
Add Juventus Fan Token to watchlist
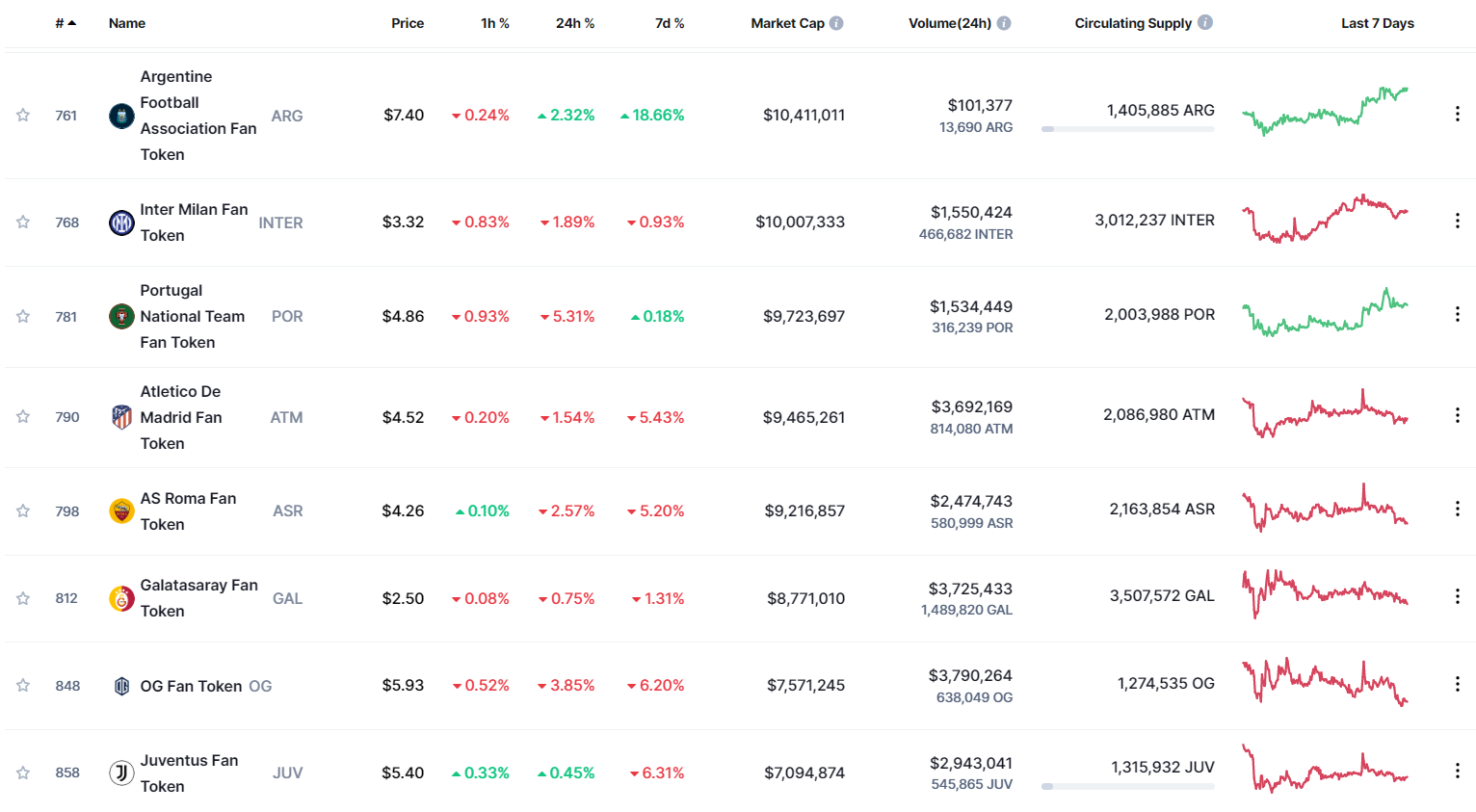(x=23, y=773)
